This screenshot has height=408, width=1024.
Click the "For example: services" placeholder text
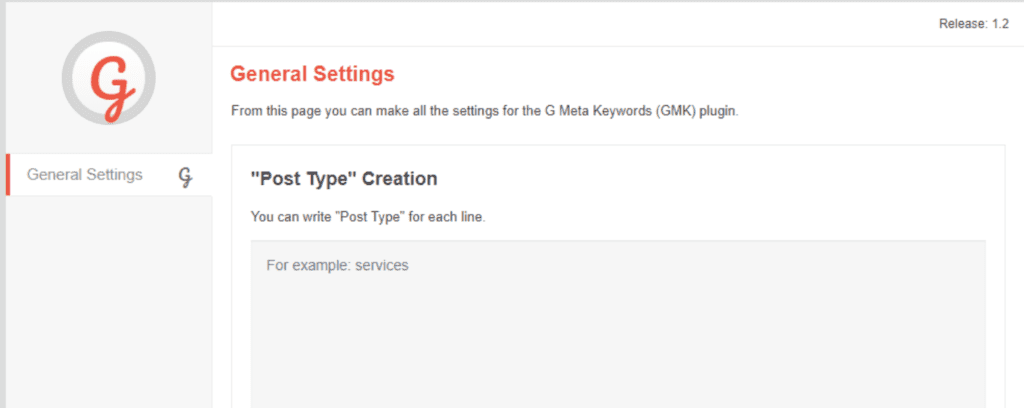coord(338,266)
